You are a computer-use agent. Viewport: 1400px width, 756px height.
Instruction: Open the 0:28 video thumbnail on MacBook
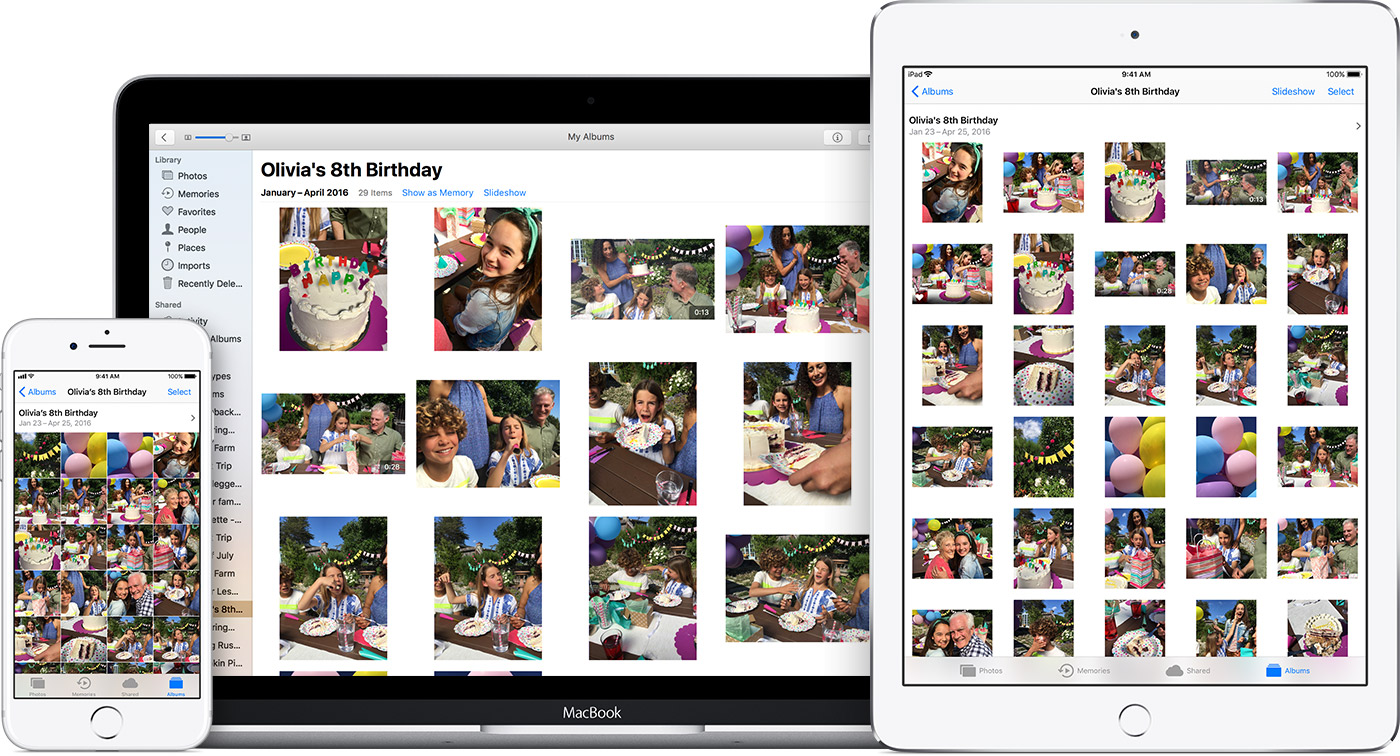click(x=333, y=433)
